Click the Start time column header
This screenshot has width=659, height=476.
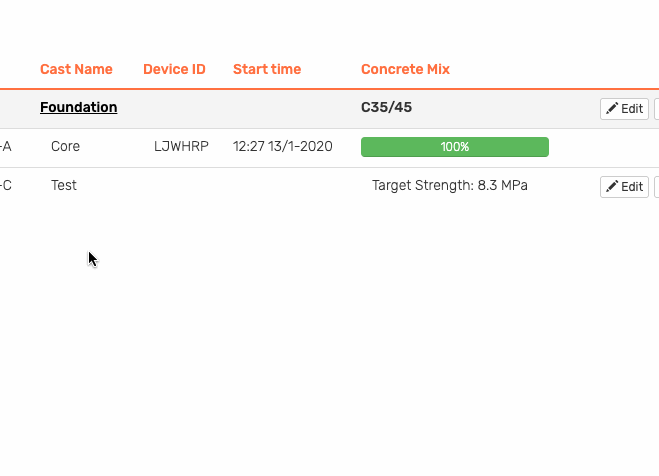(x=267, y=69)
